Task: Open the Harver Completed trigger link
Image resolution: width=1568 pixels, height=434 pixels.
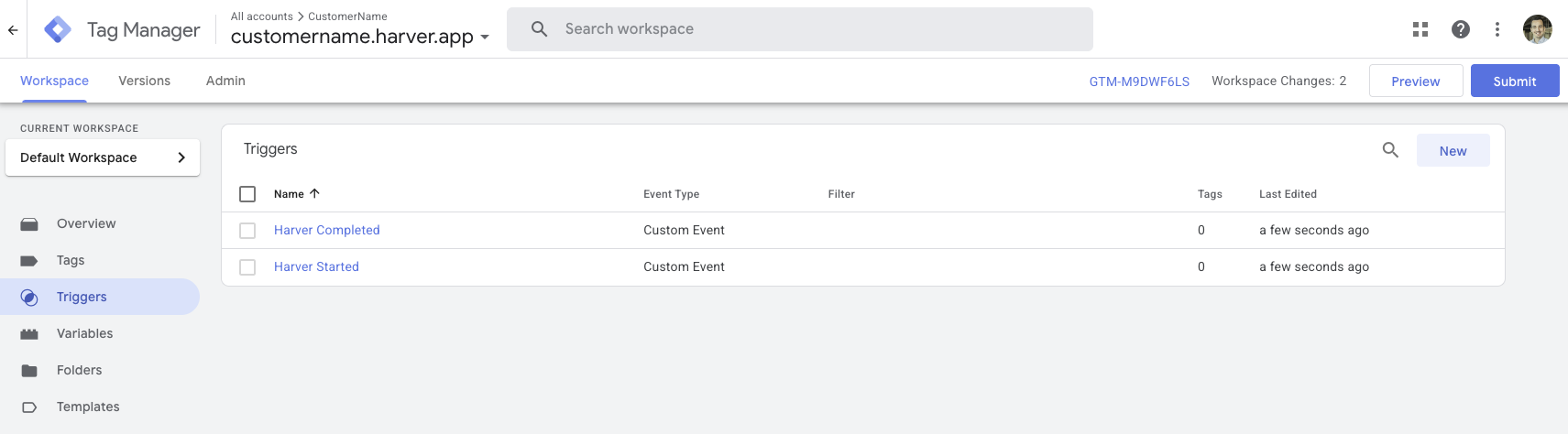Action: point(326,230)
